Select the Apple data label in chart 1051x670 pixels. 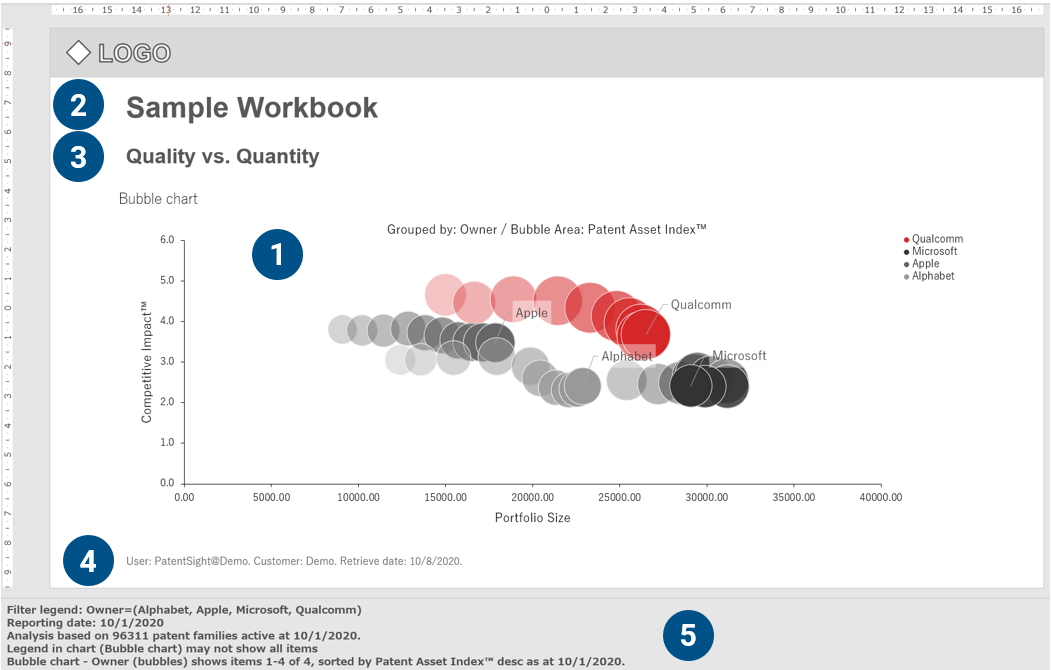pos(532,313)
